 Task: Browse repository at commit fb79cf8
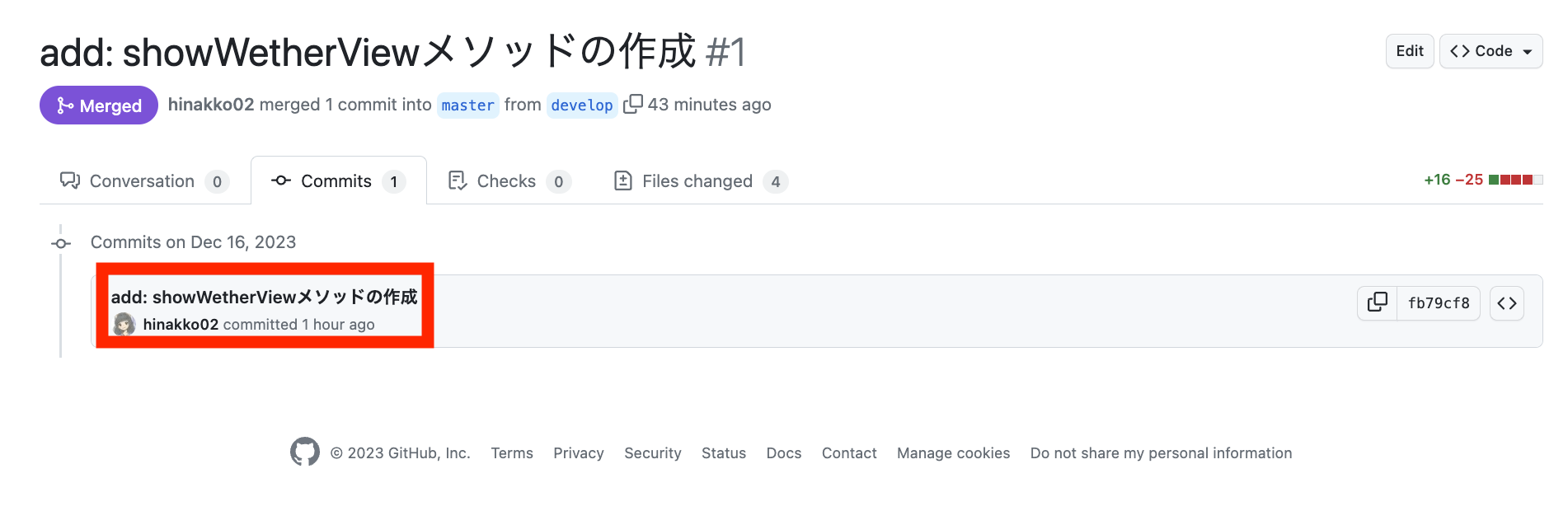pyautogui.click(x=1507, y=303)
